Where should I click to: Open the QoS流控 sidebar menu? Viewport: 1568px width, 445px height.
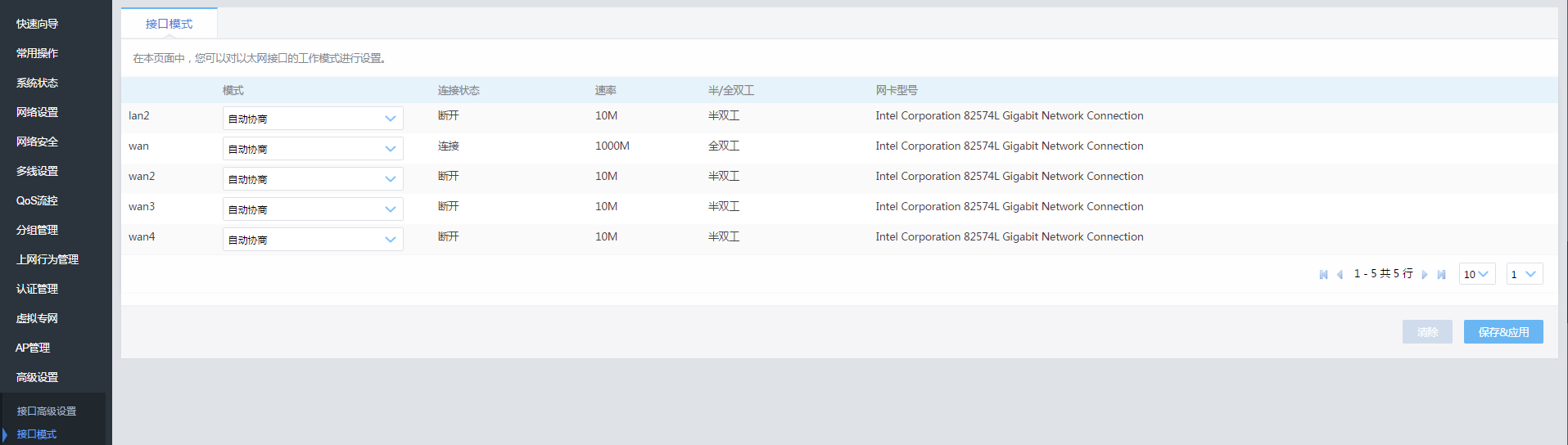[x=37, y=200]
